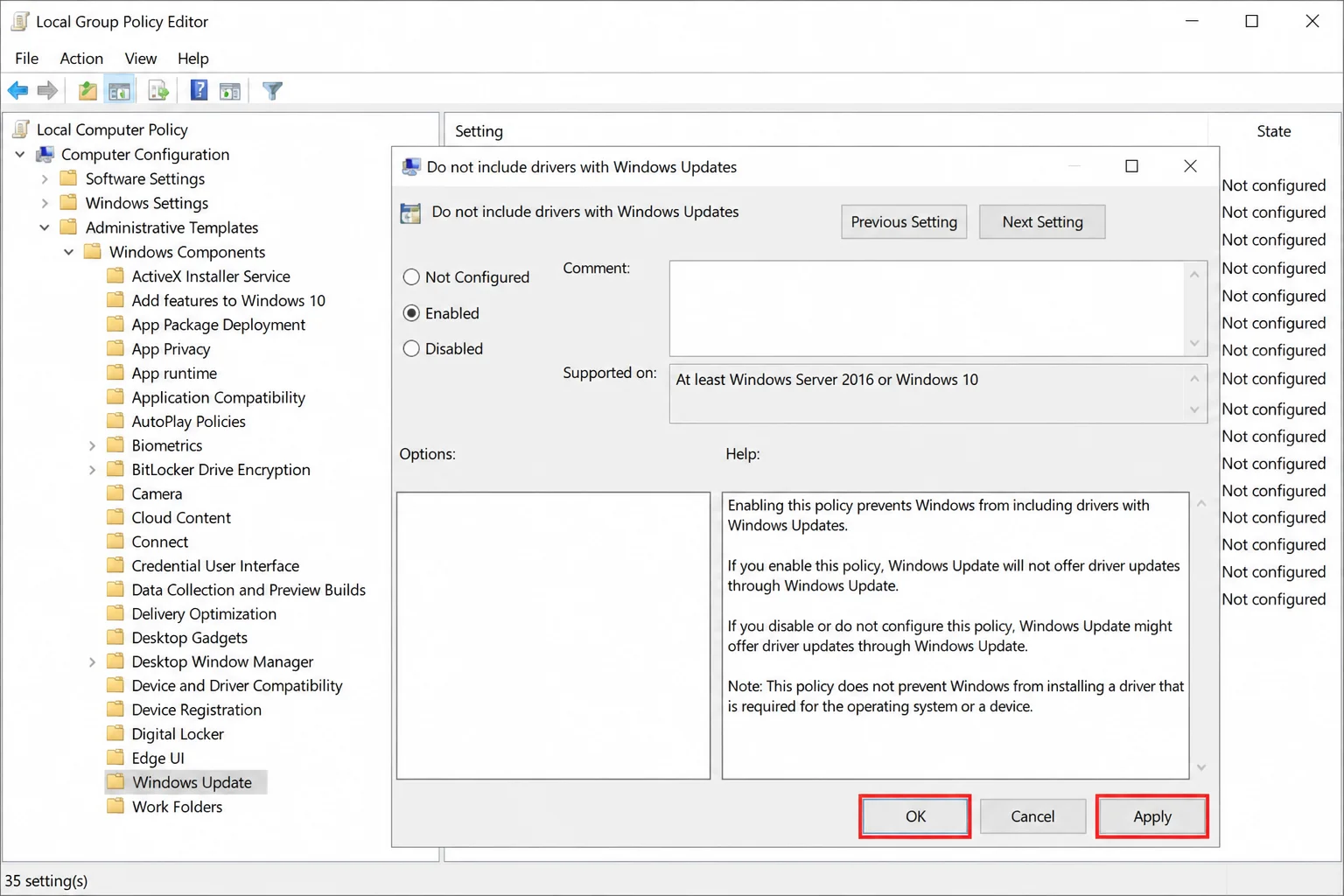Image resolution: width=1344 pixels, height=896 pixels.
Task: Expand the Software Settings node
Action: [45, 179]
